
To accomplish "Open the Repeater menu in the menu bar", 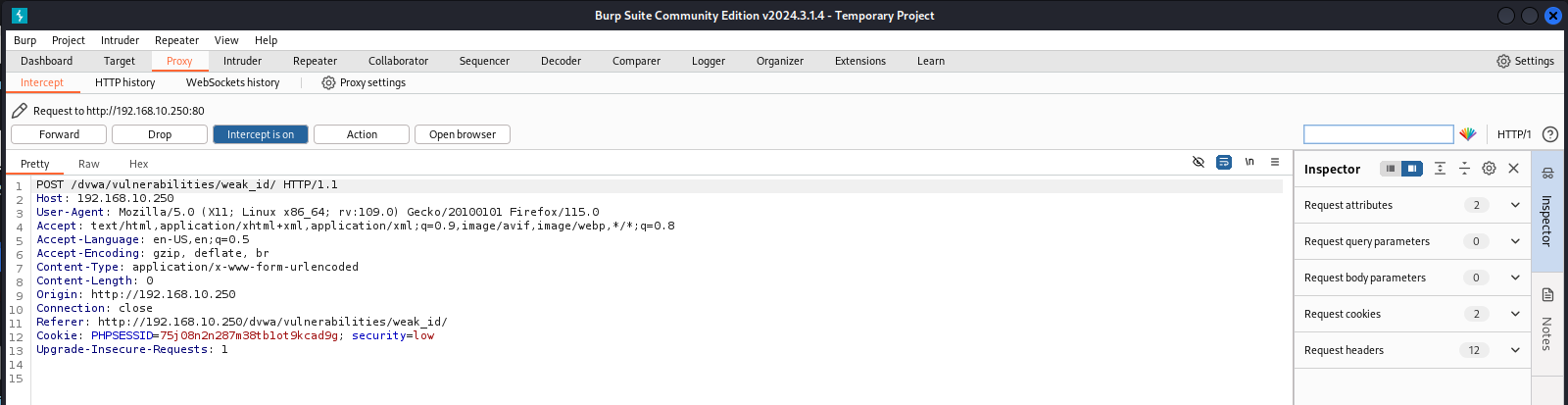I will click(x=176, y=40).
